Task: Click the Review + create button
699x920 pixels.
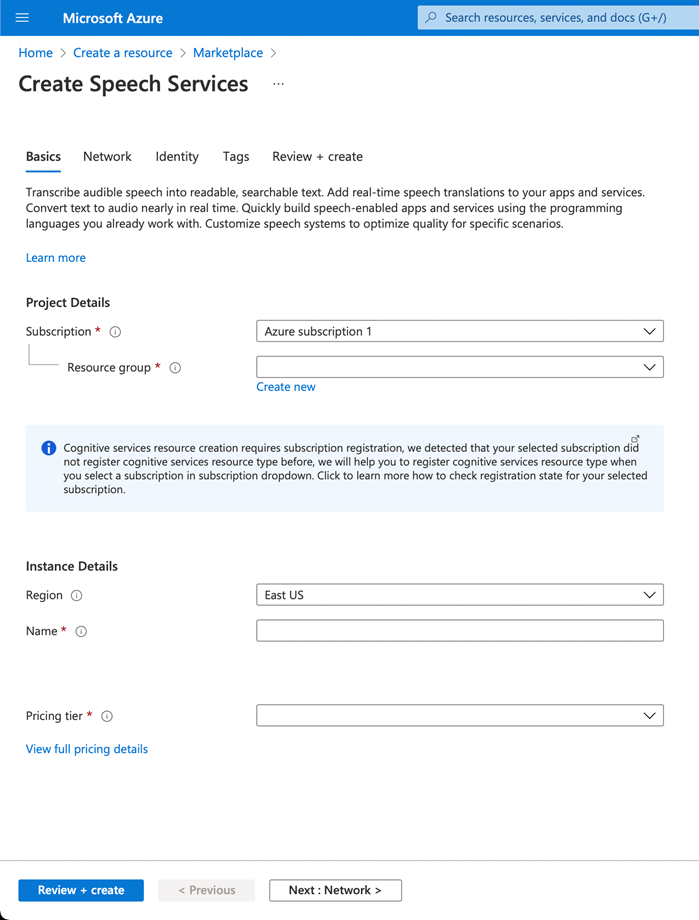Action: [x=81, y=890]
